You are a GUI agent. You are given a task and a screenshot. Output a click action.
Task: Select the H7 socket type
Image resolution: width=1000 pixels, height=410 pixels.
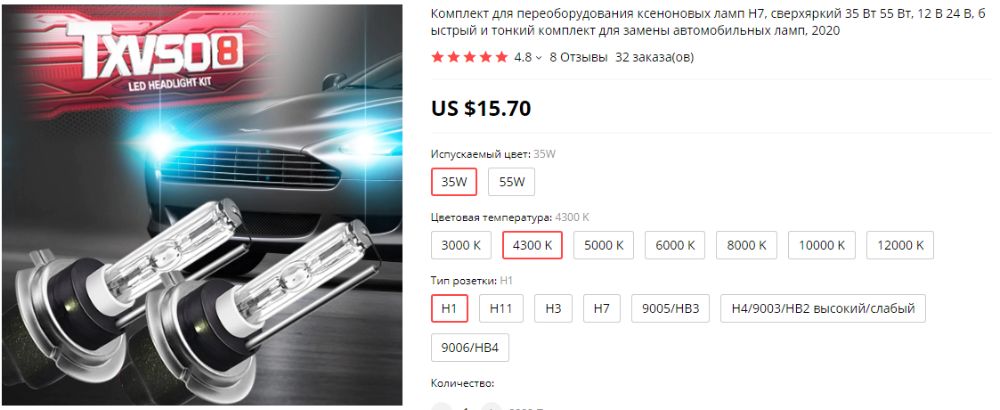coord(601,309)
